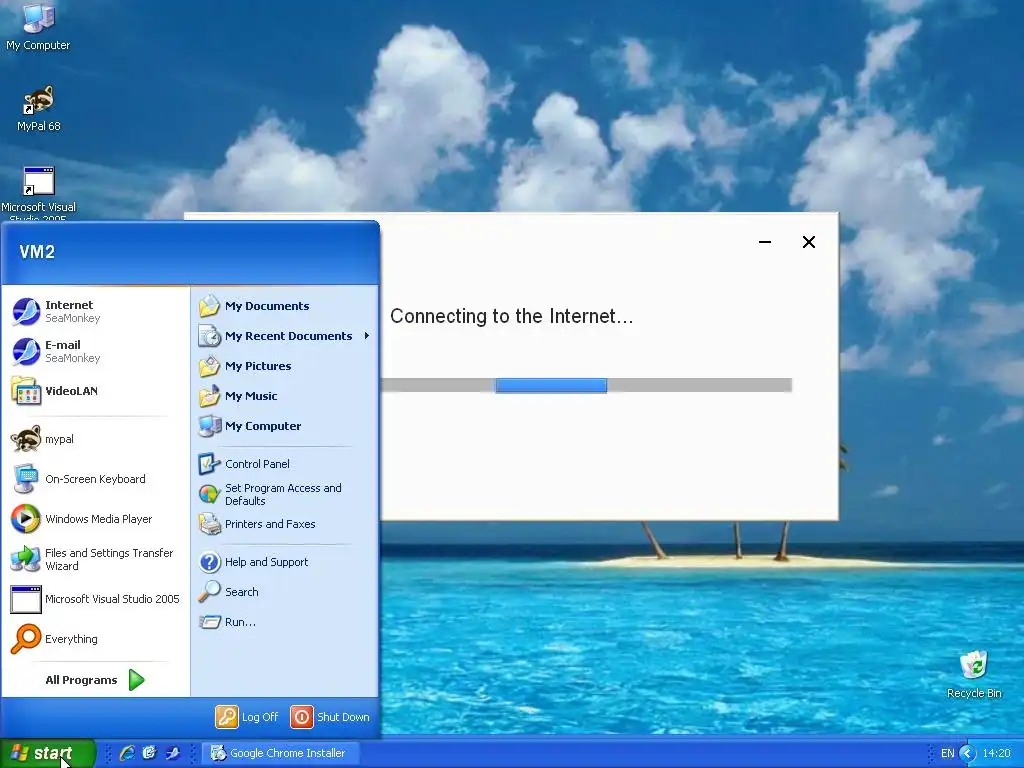The image size is (1024, 768).
Task: Select MyPal 68 desktop shortcut
Action: (39, 108)
